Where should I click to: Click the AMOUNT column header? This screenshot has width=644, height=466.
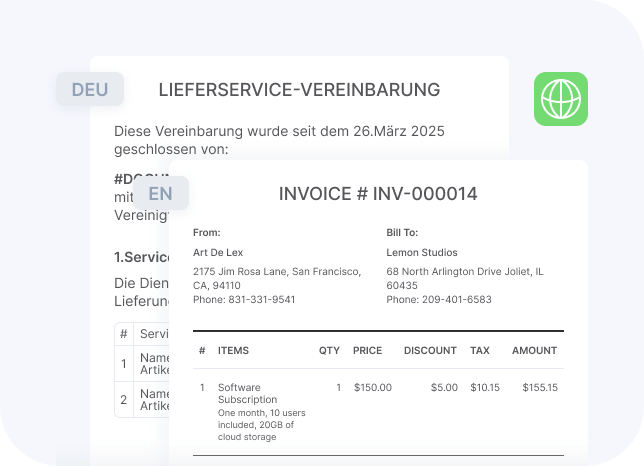point(534,351)
